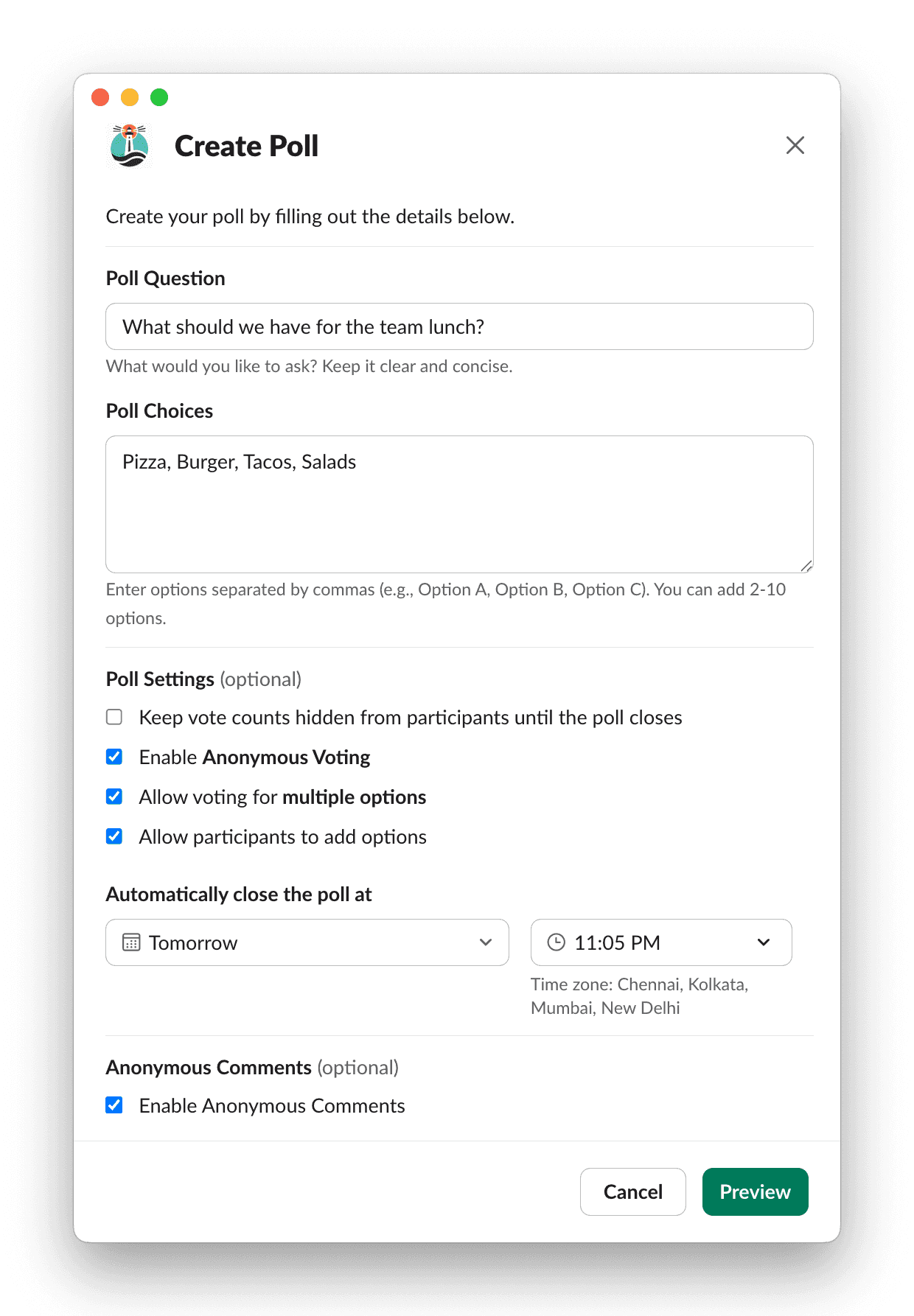914x1316 pixels.
Task: Click inside the Poll Question field
Action: point(459,326)
